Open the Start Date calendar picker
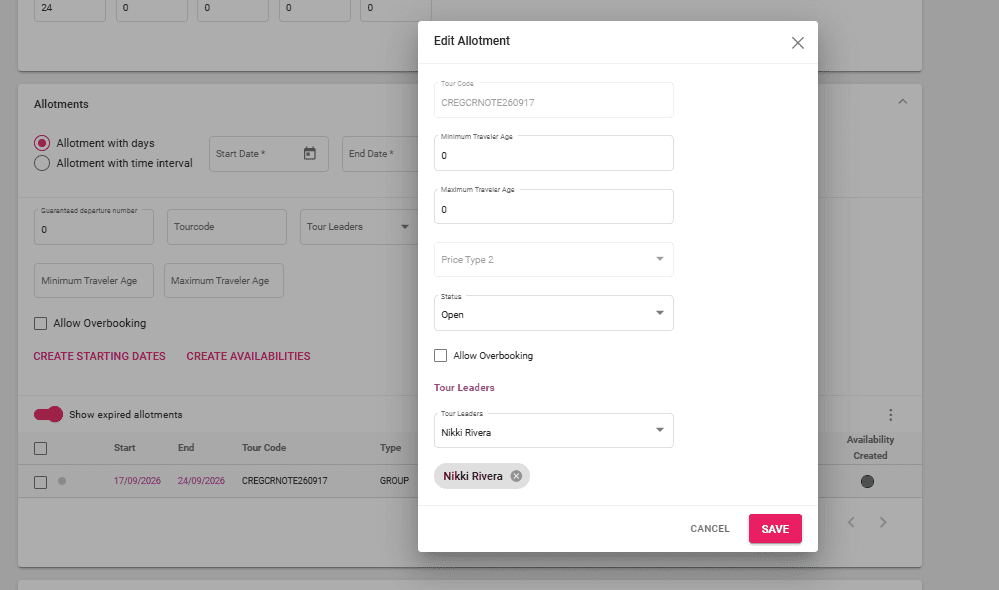 click(309, 153)
